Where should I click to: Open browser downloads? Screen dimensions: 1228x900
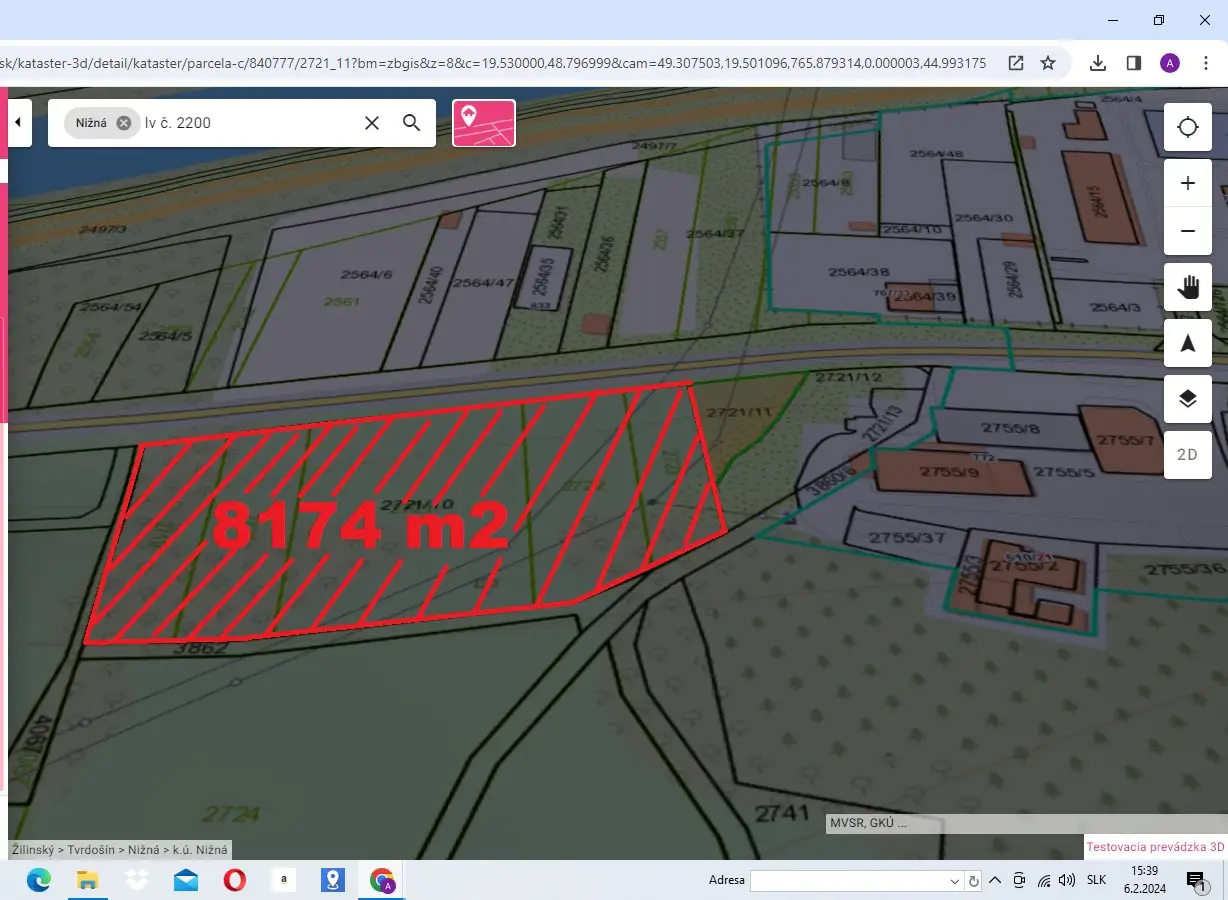click(x=1098, y=63)
